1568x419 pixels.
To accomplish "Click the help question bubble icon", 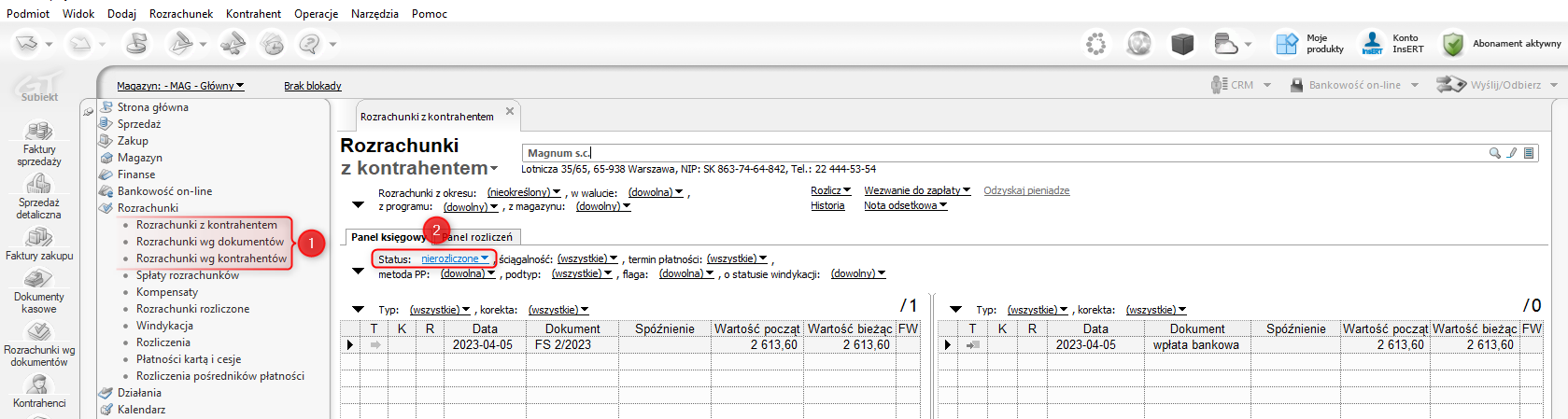I will [309, 44].
